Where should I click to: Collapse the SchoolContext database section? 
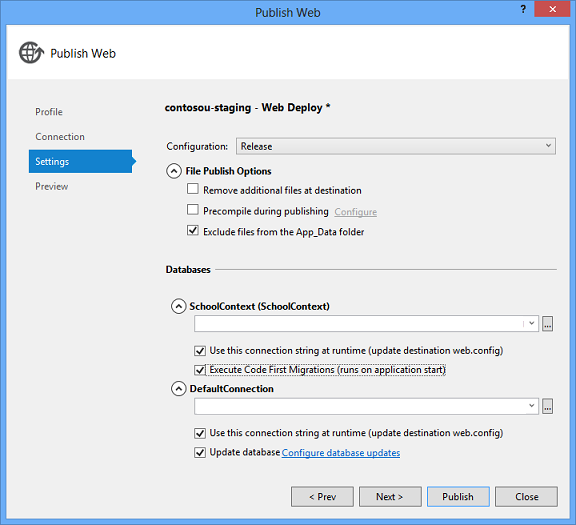(179, 306)
